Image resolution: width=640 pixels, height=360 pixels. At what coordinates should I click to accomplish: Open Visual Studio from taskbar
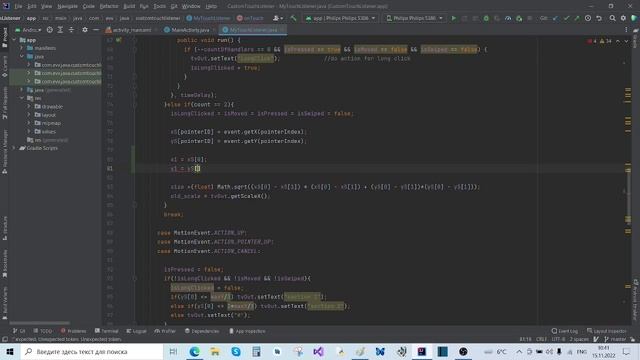[x=318, y=351]
